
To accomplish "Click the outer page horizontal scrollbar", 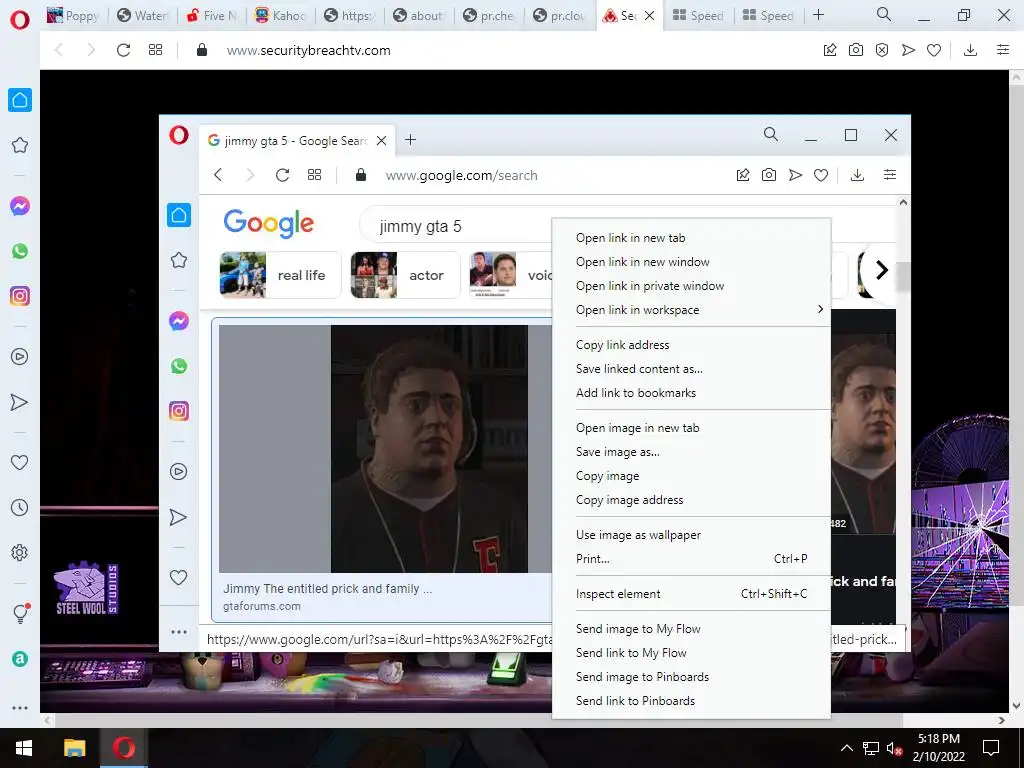I will click(478, 720).
